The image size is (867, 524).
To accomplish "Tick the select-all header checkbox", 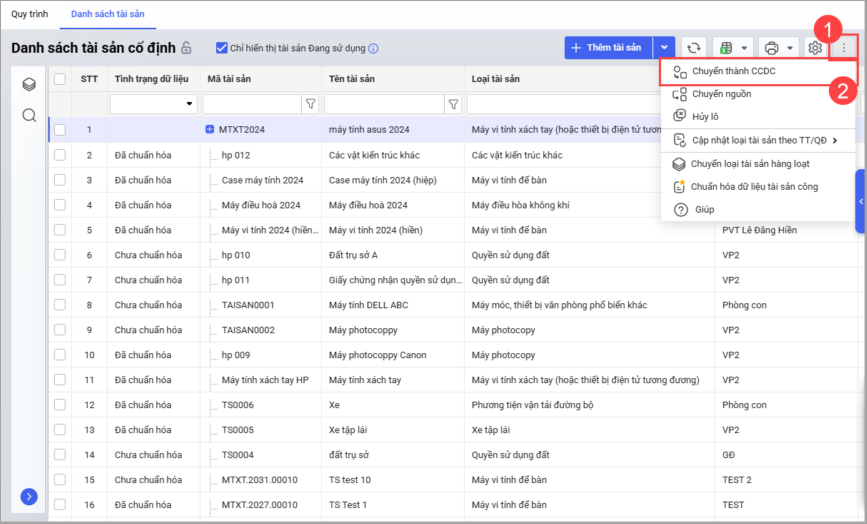I will (x=60, y=79).
